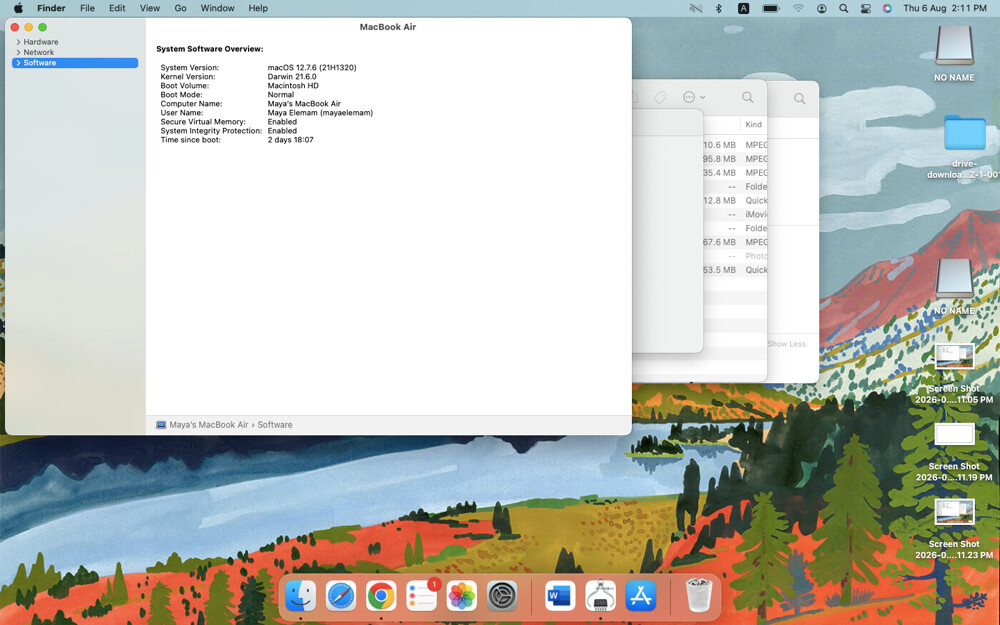Open Spotlight search from menu bar

click(844, 8)
